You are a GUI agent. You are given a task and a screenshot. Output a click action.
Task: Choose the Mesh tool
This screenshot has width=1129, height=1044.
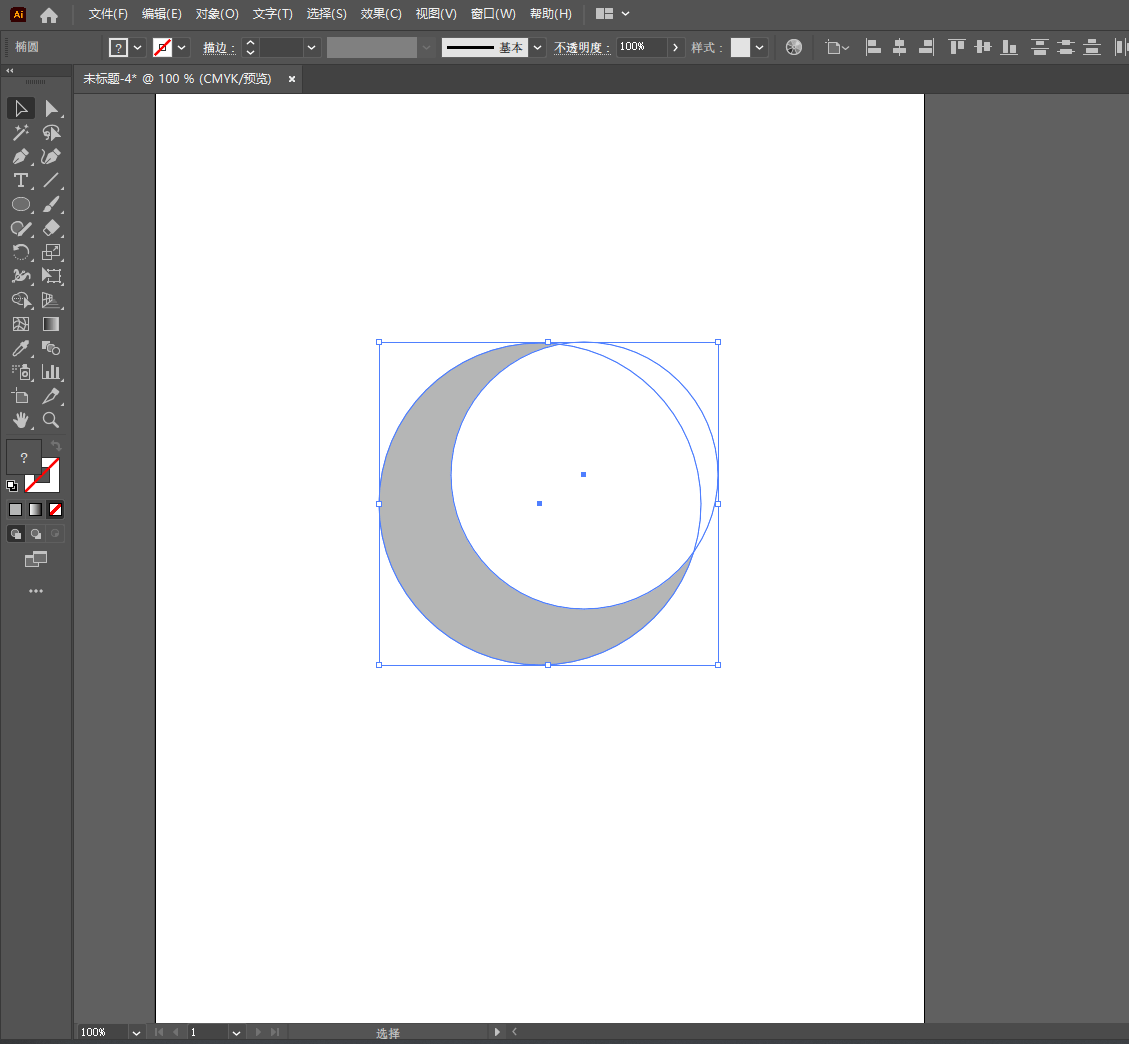click(21, 324)
